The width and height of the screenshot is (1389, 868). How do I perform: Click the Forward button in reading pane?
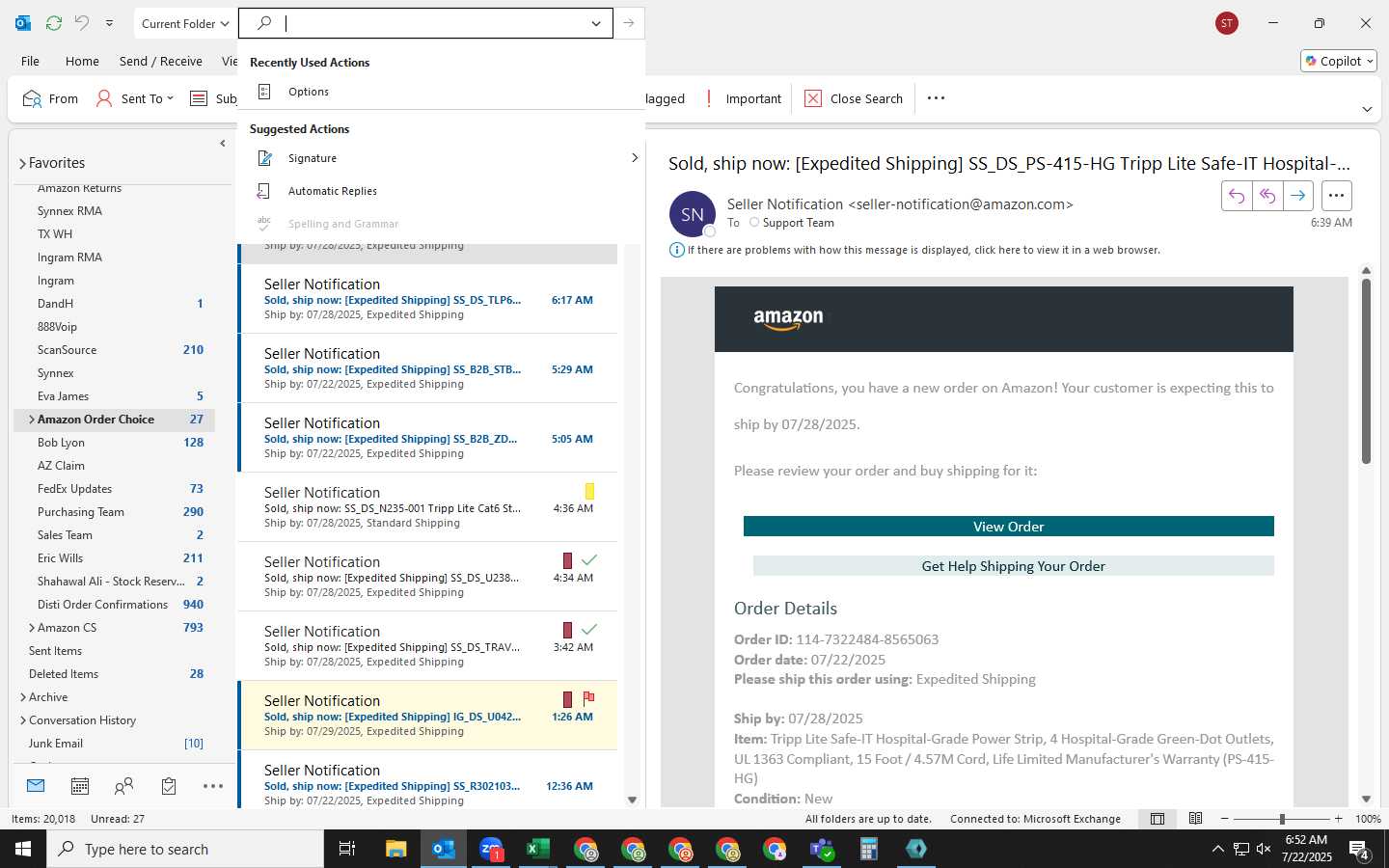pyautogui.click(x=1298, y=196)
